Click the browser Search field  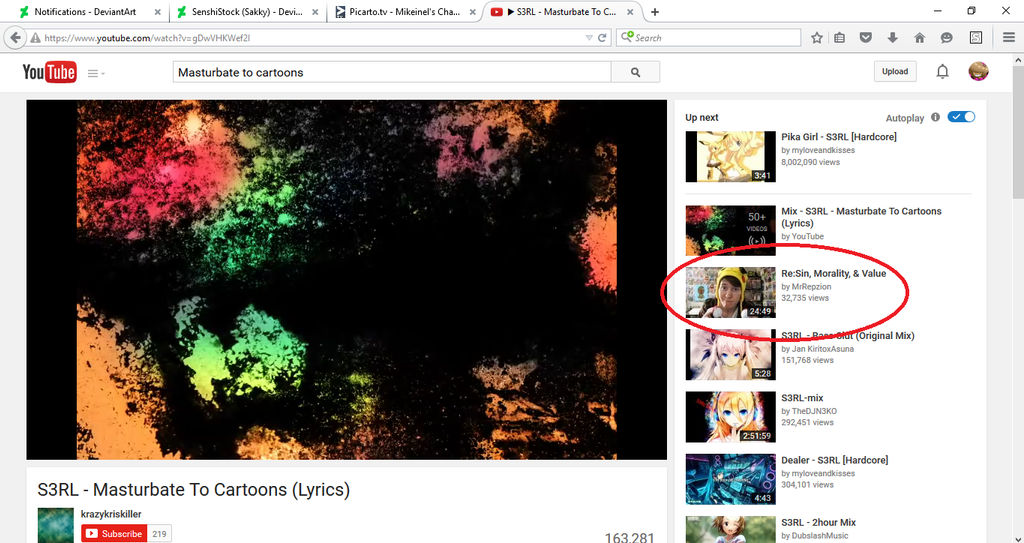[709, 38]
